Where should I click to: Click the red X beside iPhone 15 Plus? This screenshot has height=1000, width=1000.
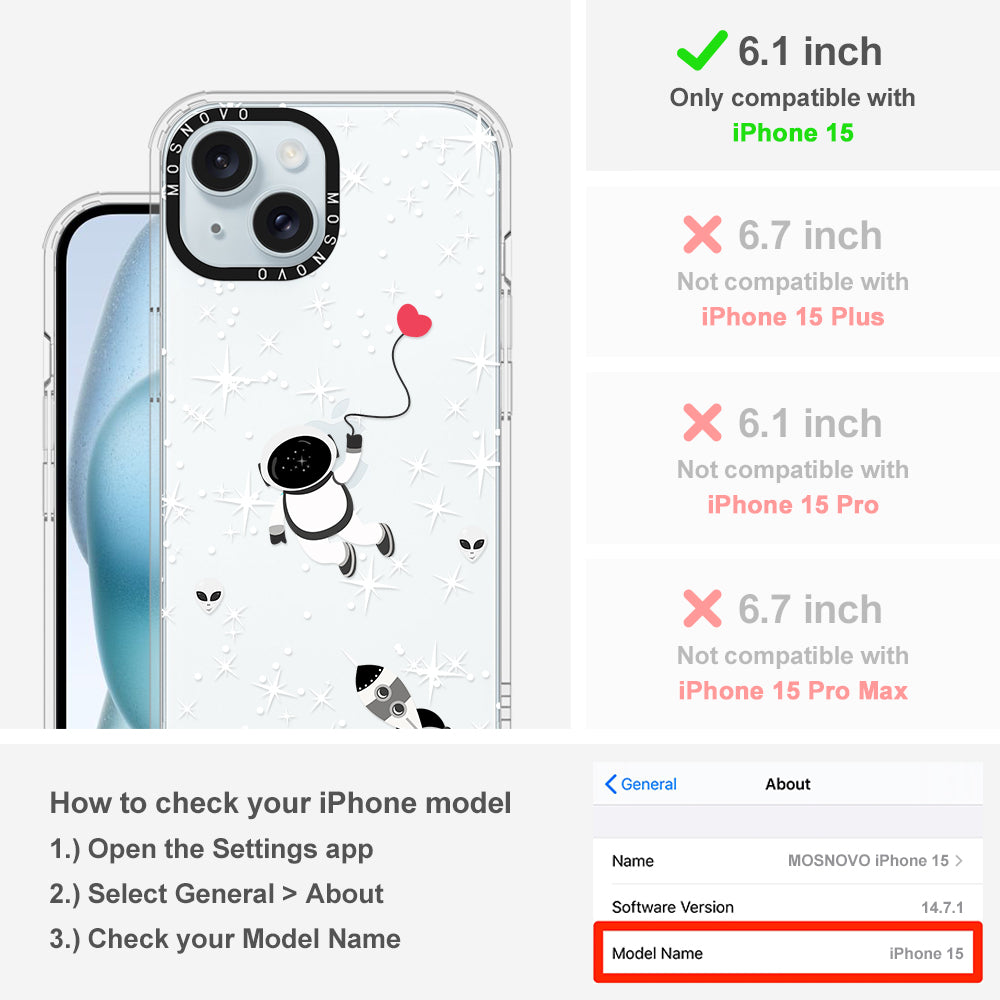[702, 235]
